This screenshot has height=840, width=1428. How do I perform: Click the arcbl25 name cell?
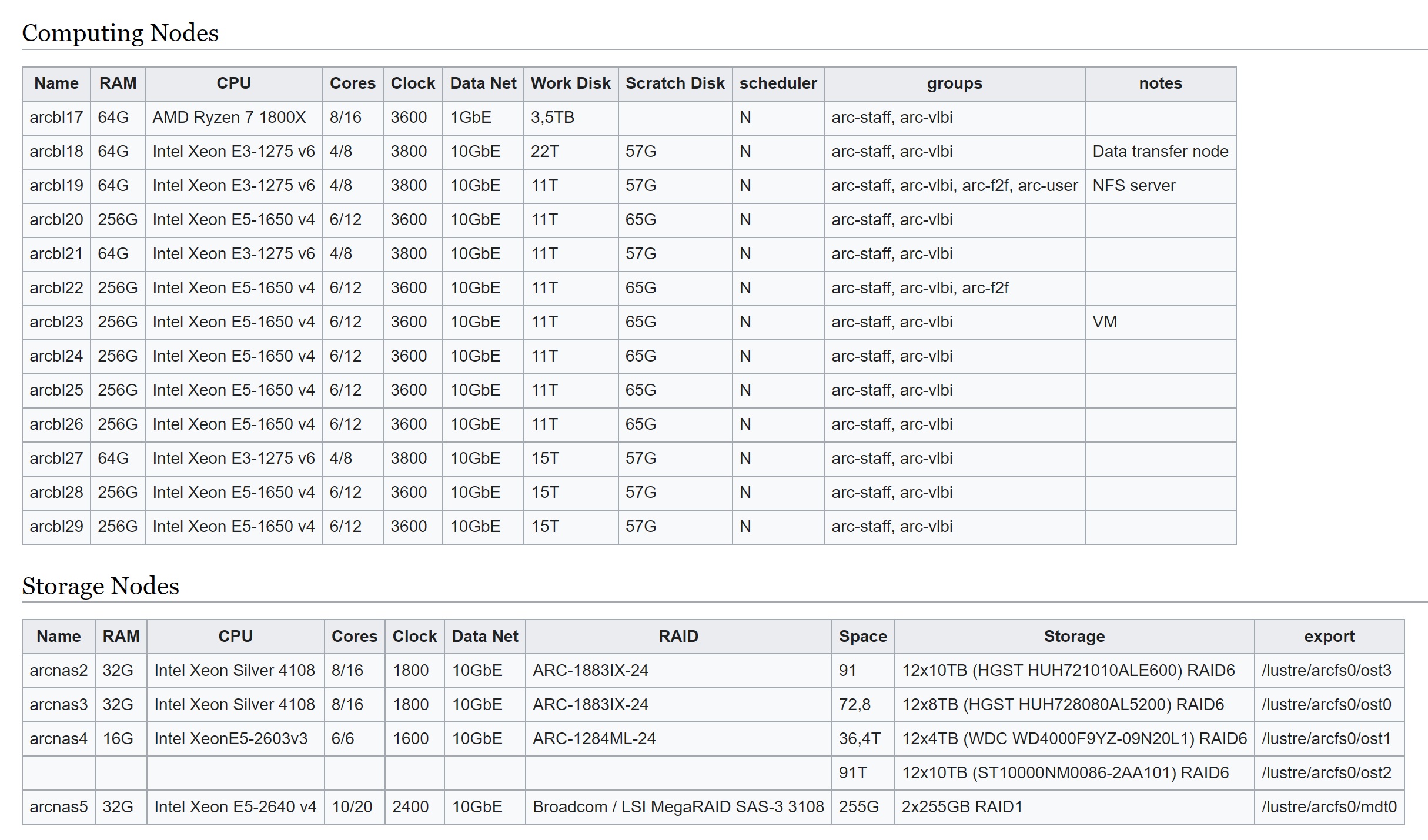point(56,390)
